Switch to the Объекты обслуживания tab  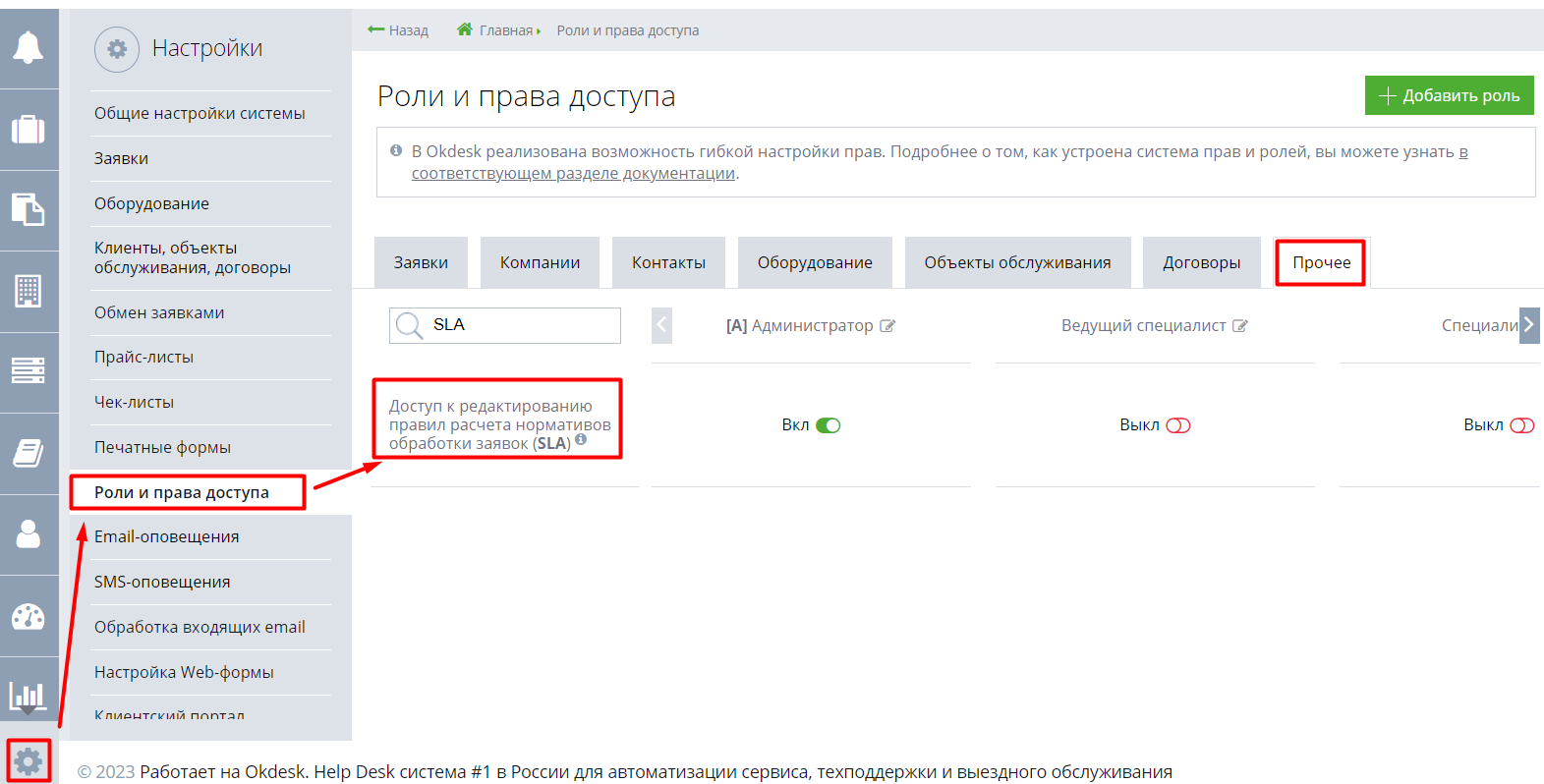point(1017,262)
